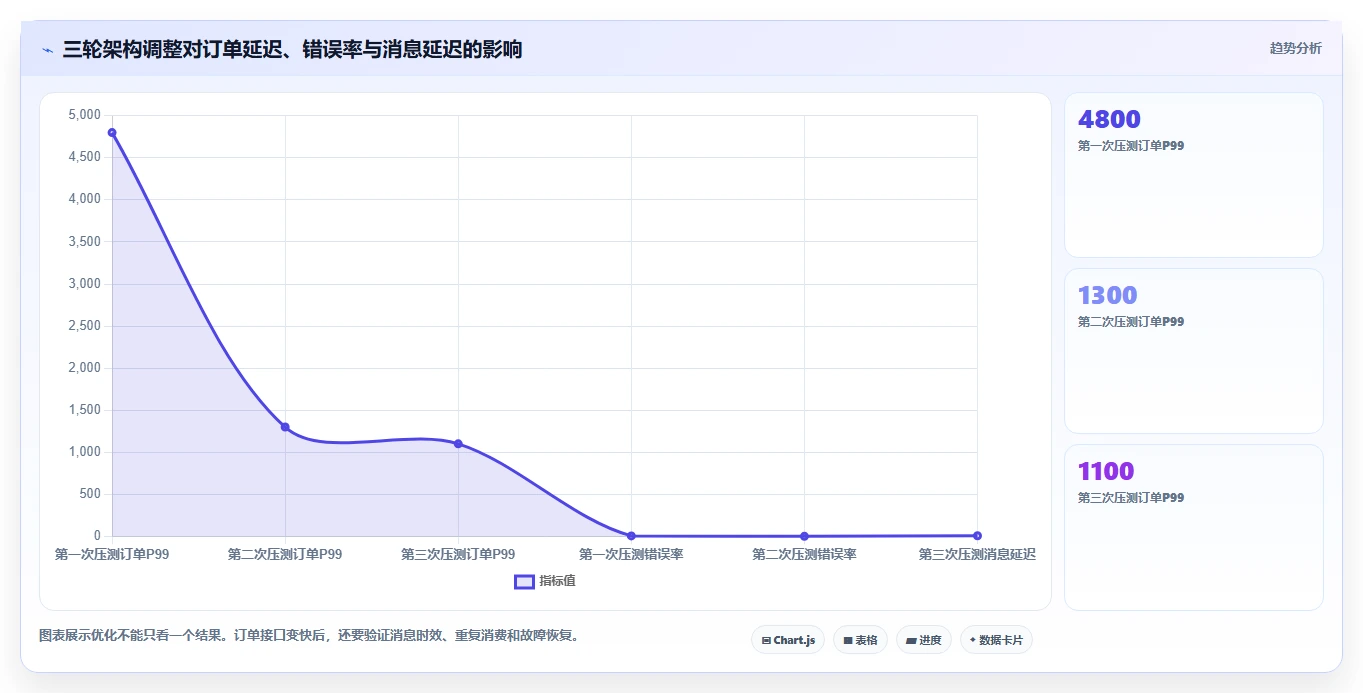Click y-axis value 4,500
Screen dimensions: 1363x693
point(84,157)
